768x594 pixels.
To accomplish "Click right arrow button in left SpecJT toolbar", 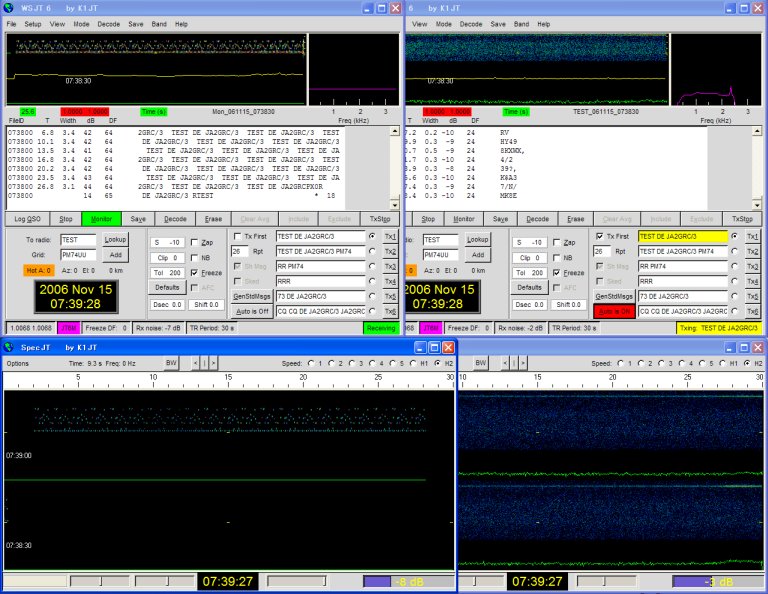I will pos(214,363).
